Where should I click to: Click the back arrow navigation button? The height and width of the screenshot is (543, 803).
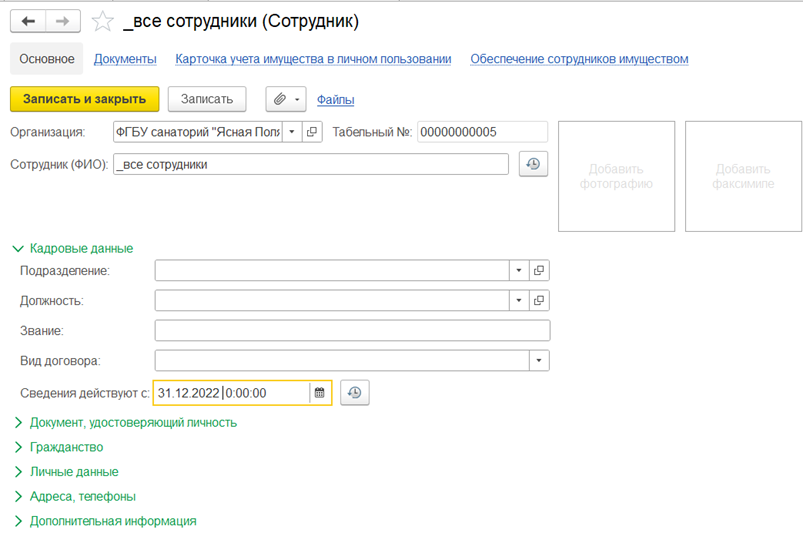point(28,21)
